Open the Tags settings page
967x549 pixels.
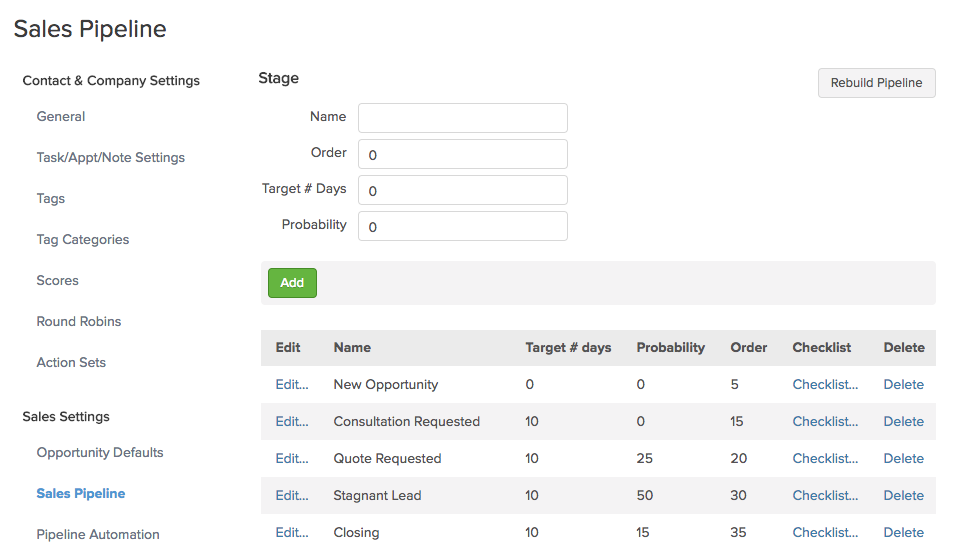click(51, 199)
